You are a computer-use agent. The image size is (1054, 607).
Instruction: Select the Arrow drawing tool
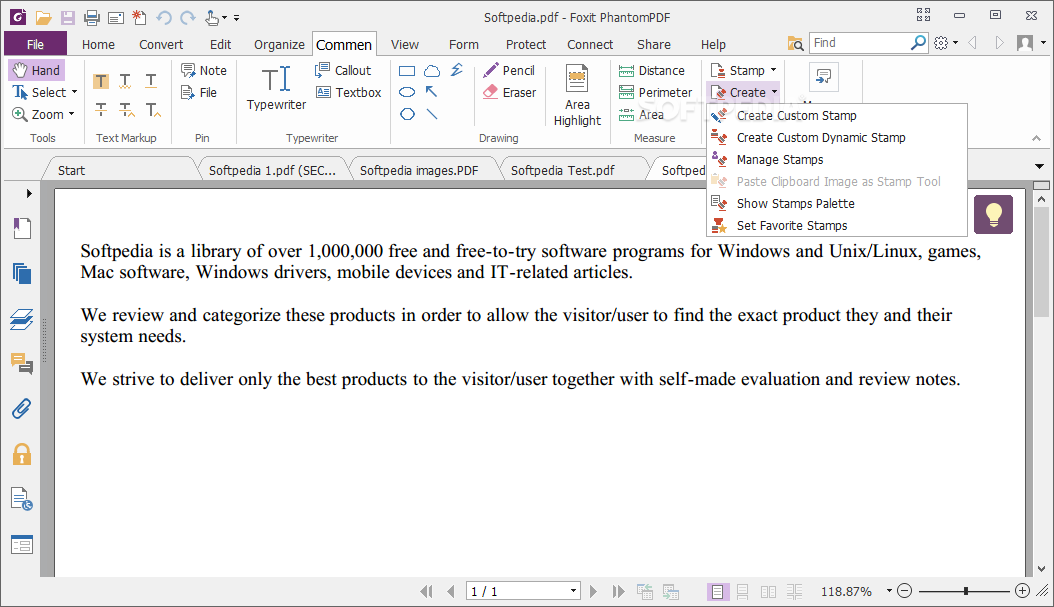[x=432, y=91]
